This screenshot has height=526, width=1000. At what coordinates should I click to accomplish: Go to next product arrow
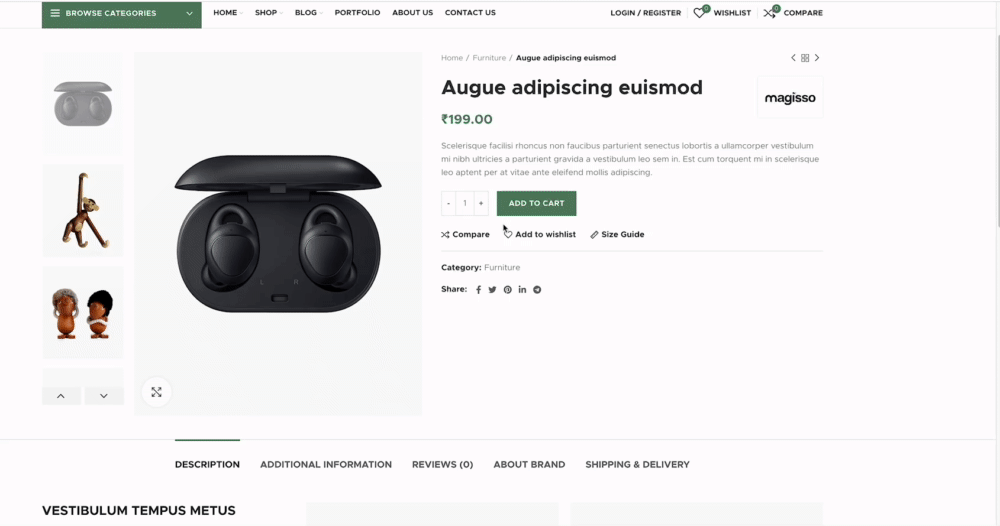[817, 57]
